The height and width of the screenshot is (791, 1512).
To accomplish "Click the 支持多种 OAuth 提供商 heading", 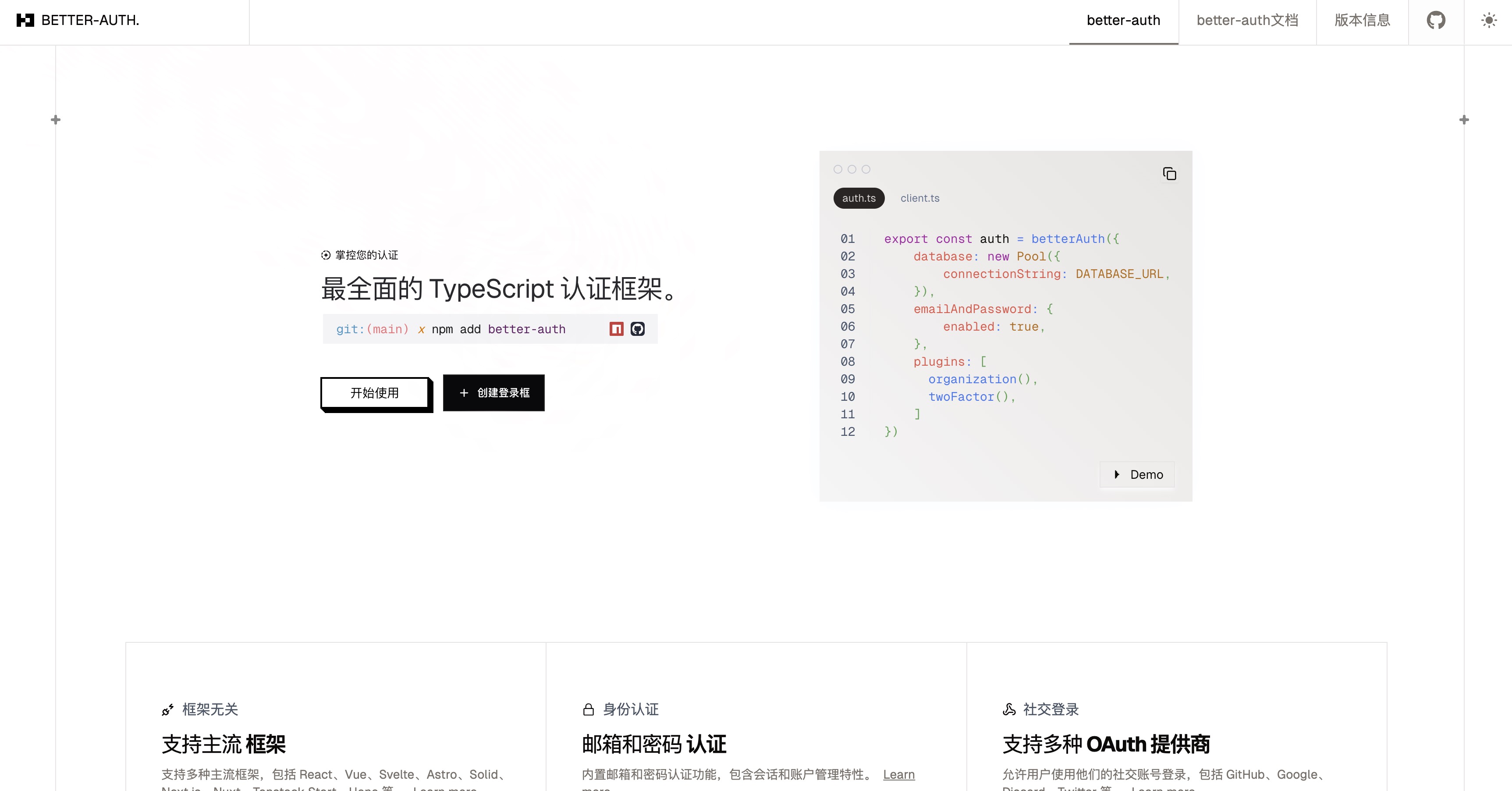I will coord(1106,744).
